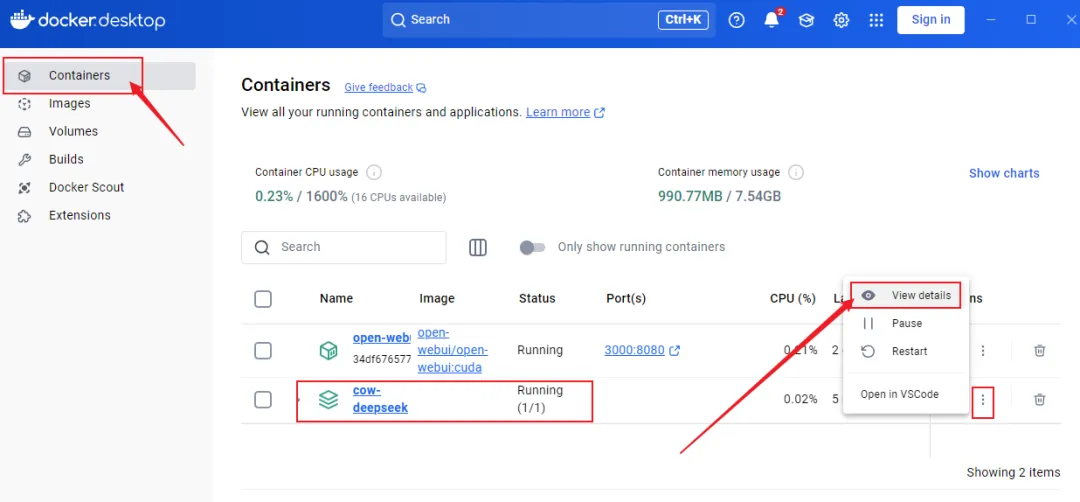The image size is (1080, 502).
Task: Choose View details in context menu
Action: click(906, 295)
